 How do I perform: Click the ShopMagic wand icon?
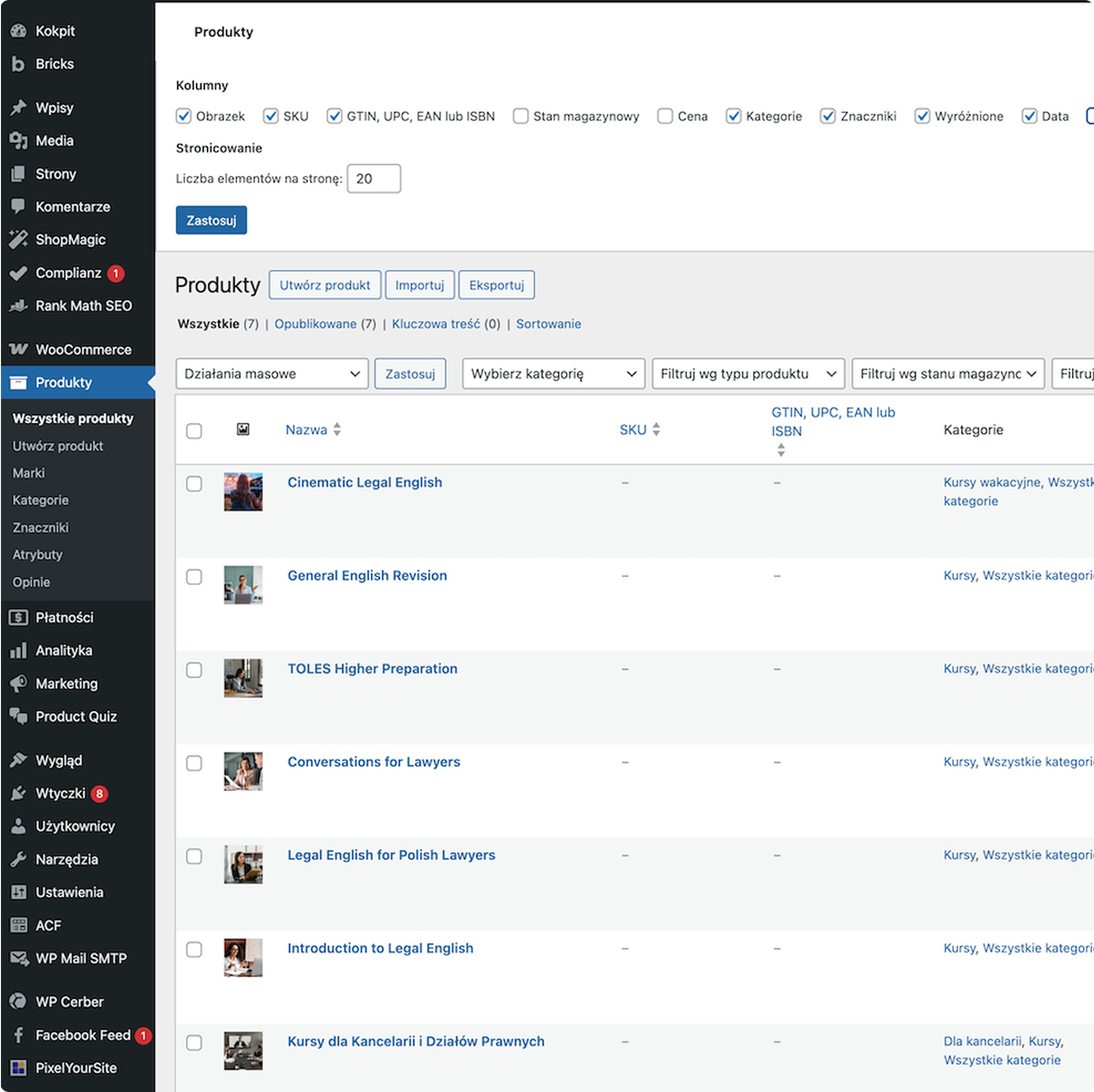pyautogui.click(x=18, y=240)
